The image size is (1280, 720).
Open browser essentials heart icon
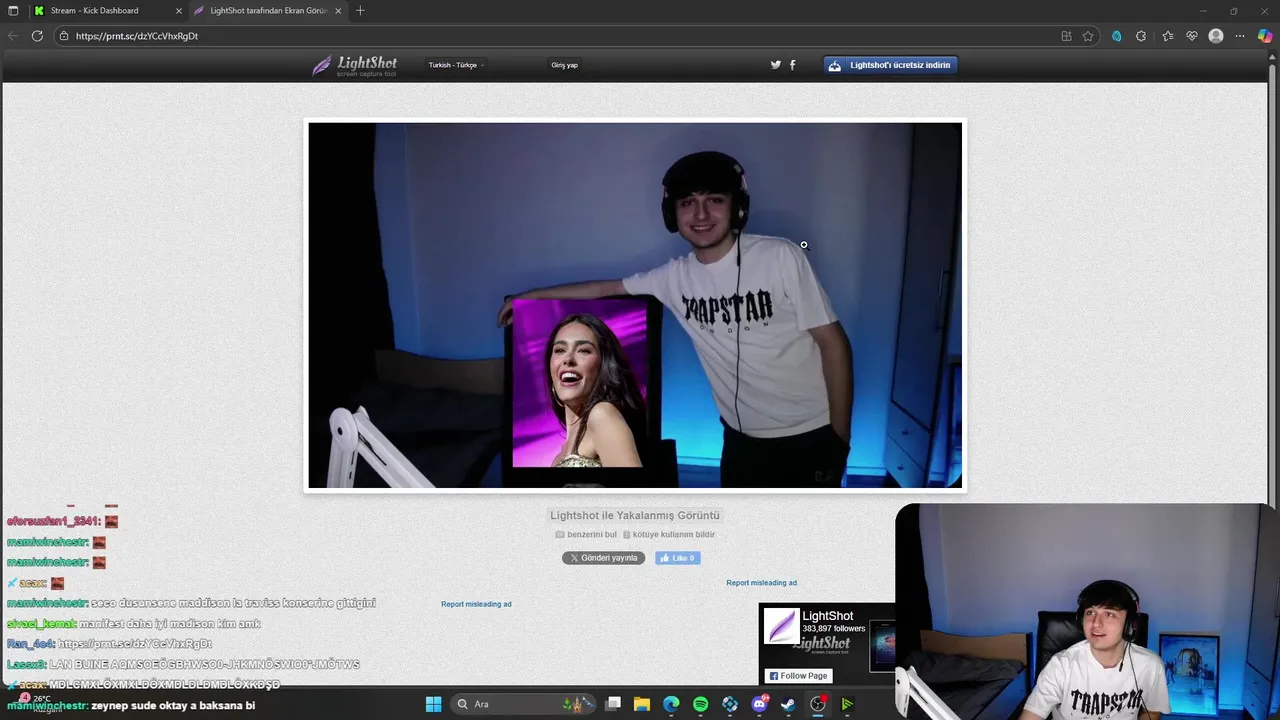coord(1191,36)
